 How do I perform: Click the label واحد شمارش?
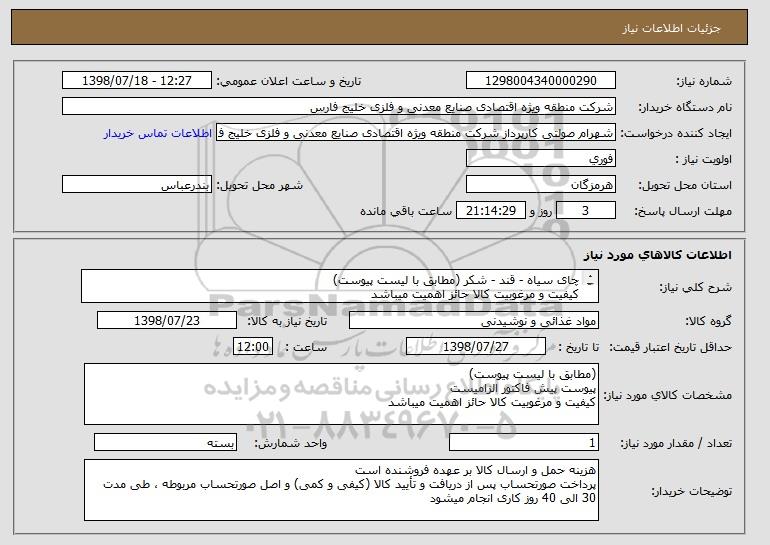click(x=291, y=443)
